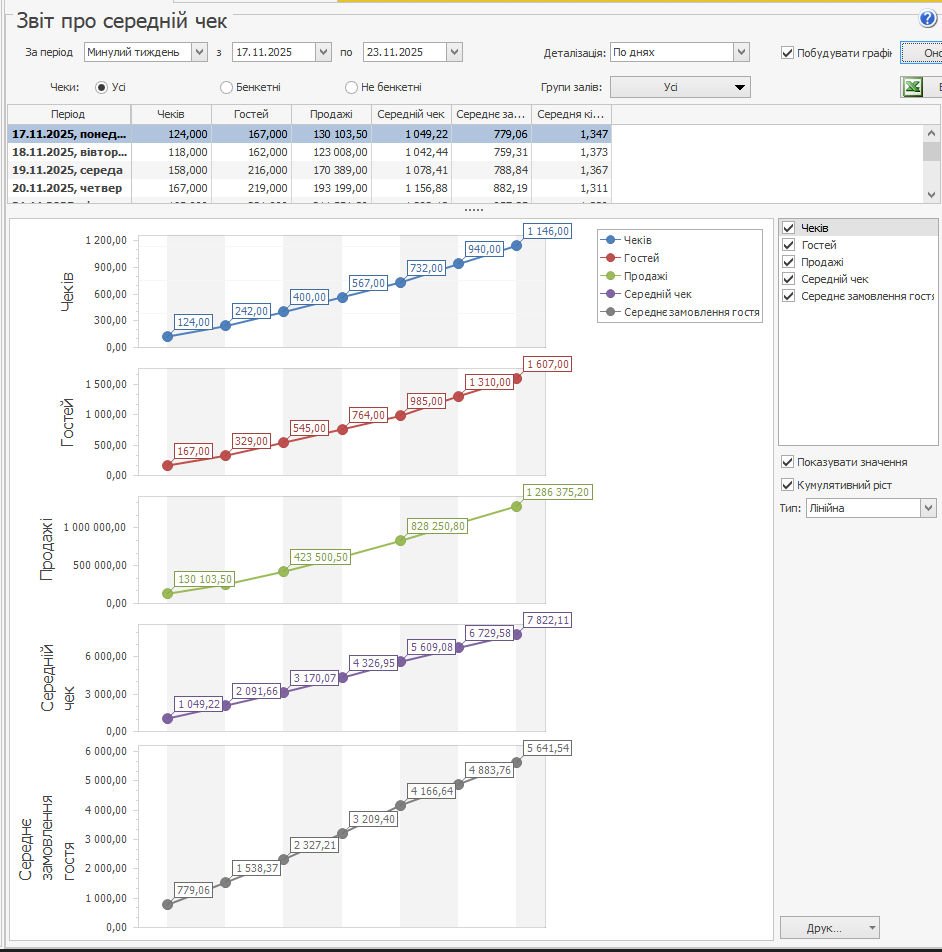Screen dimensions: 942x952
Task: Sort table by Середній чек column header
Action: [411, 114]
